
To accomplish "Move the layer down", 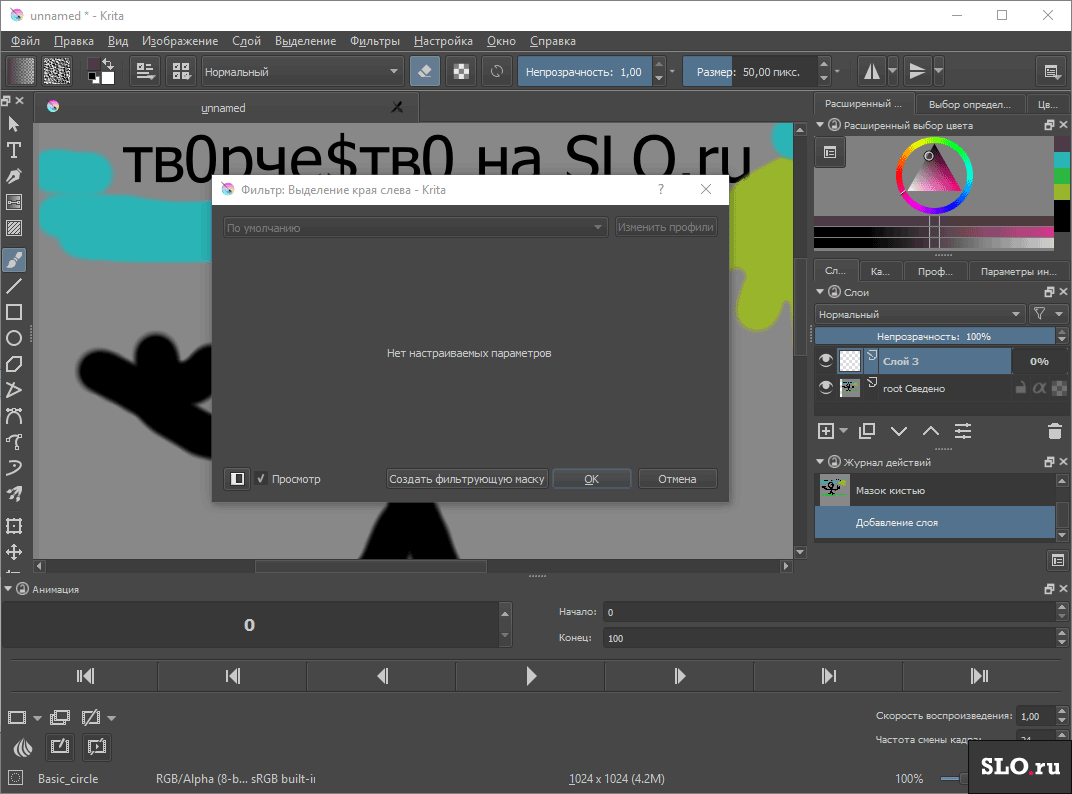I will pyautogui.click(x=898, y=431).
